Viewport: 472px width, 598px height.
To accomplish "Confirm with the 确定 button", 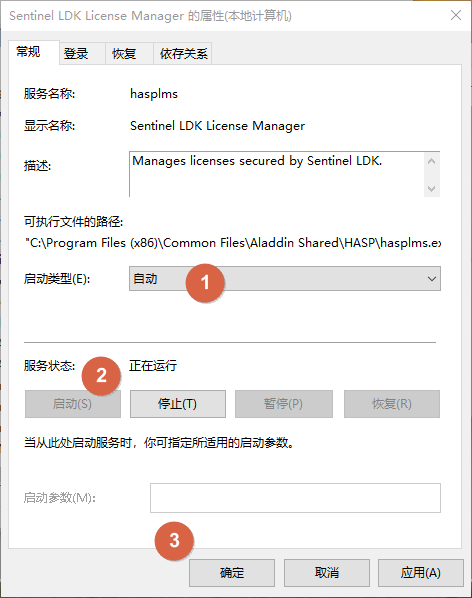I will pos(232,573).
